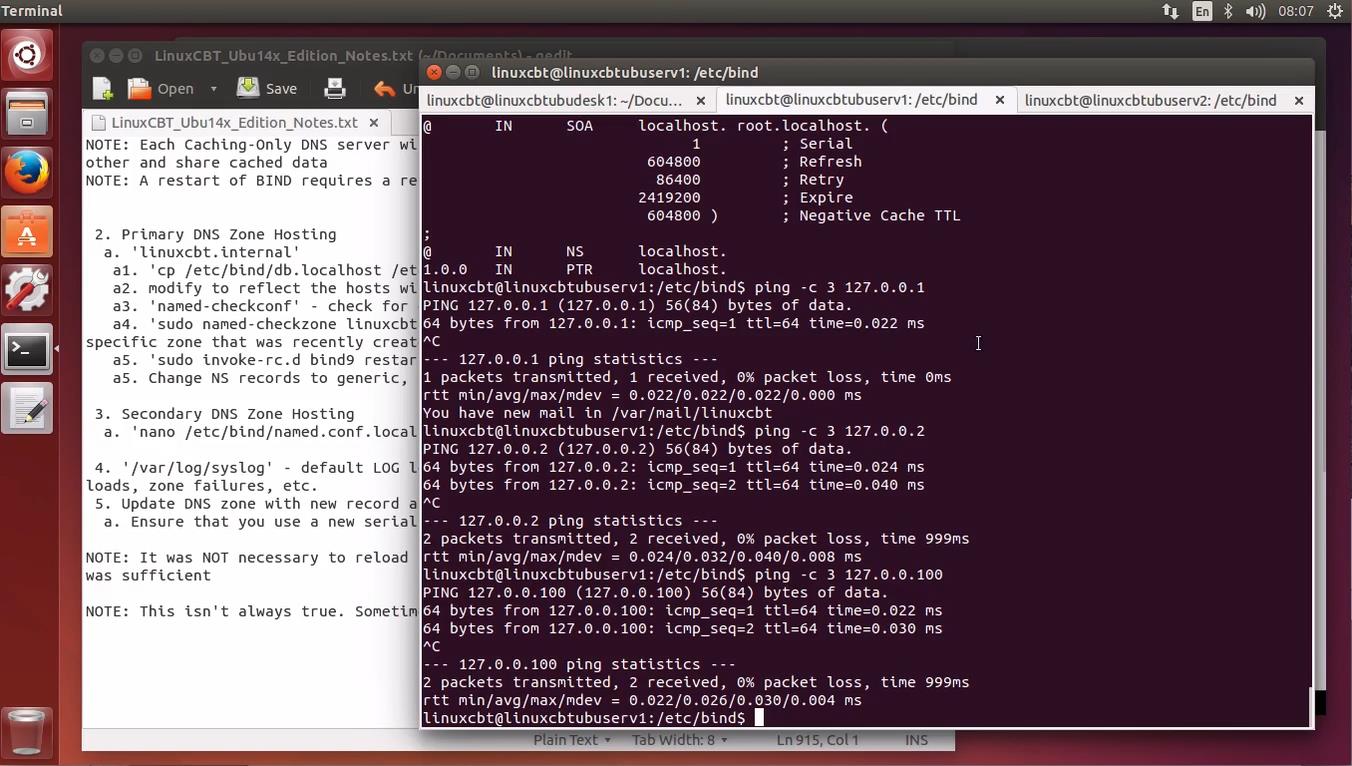1352x766 pixels.
Task: Open the Trash in the launcher
Action: [x=27, y=731]
